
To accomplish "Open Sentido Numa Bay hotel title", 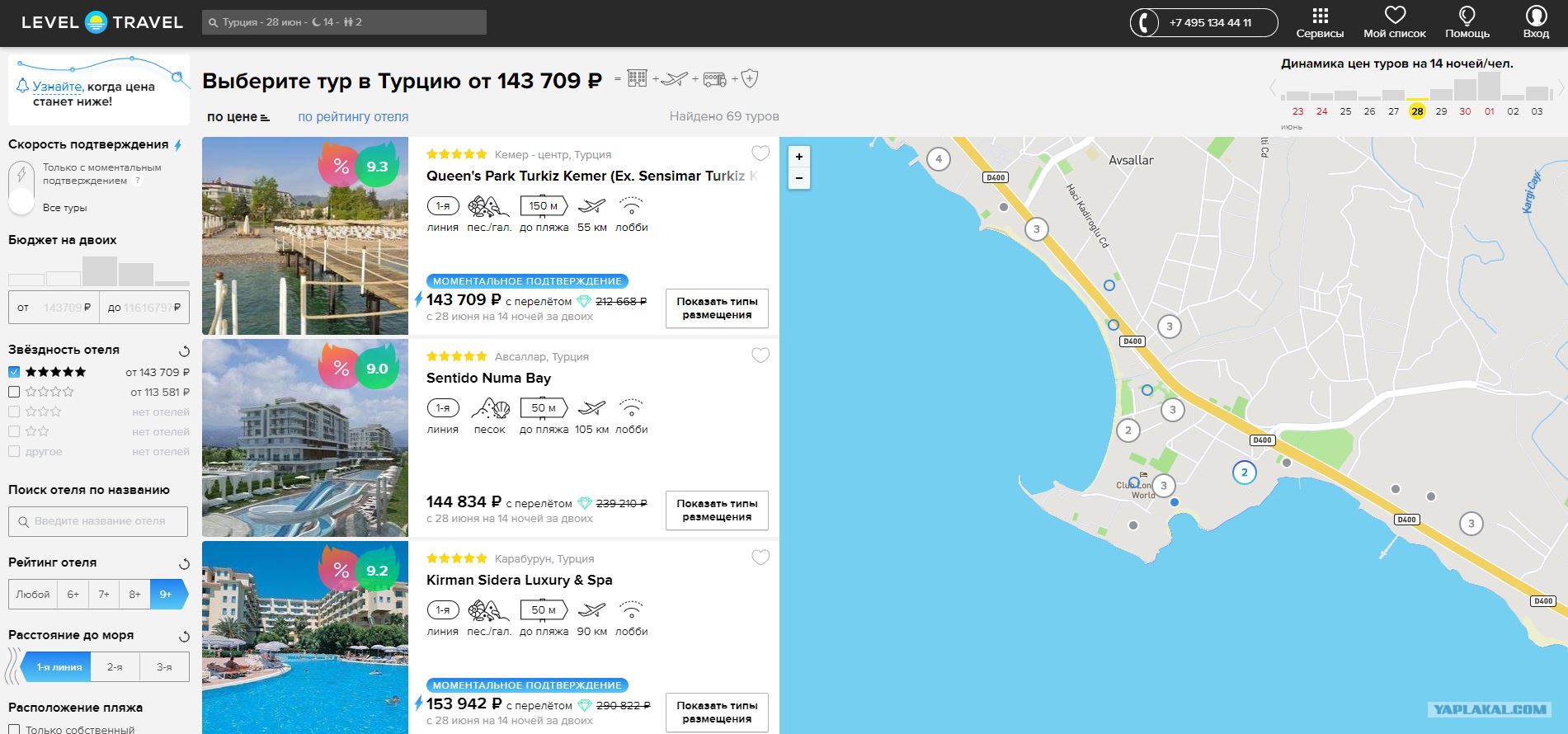I will (x=488, y=378).
